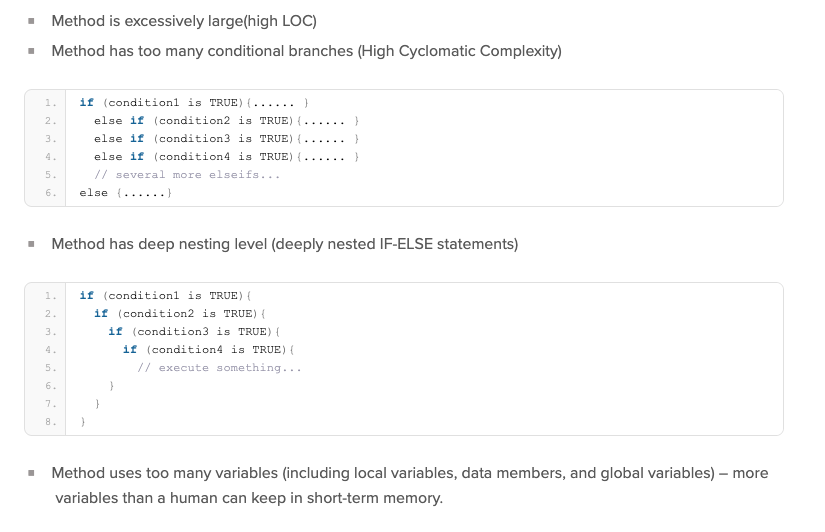Click the "else if (condition3 is TRUE)" line
Screen dimensions: 825x532
(226, 139)
